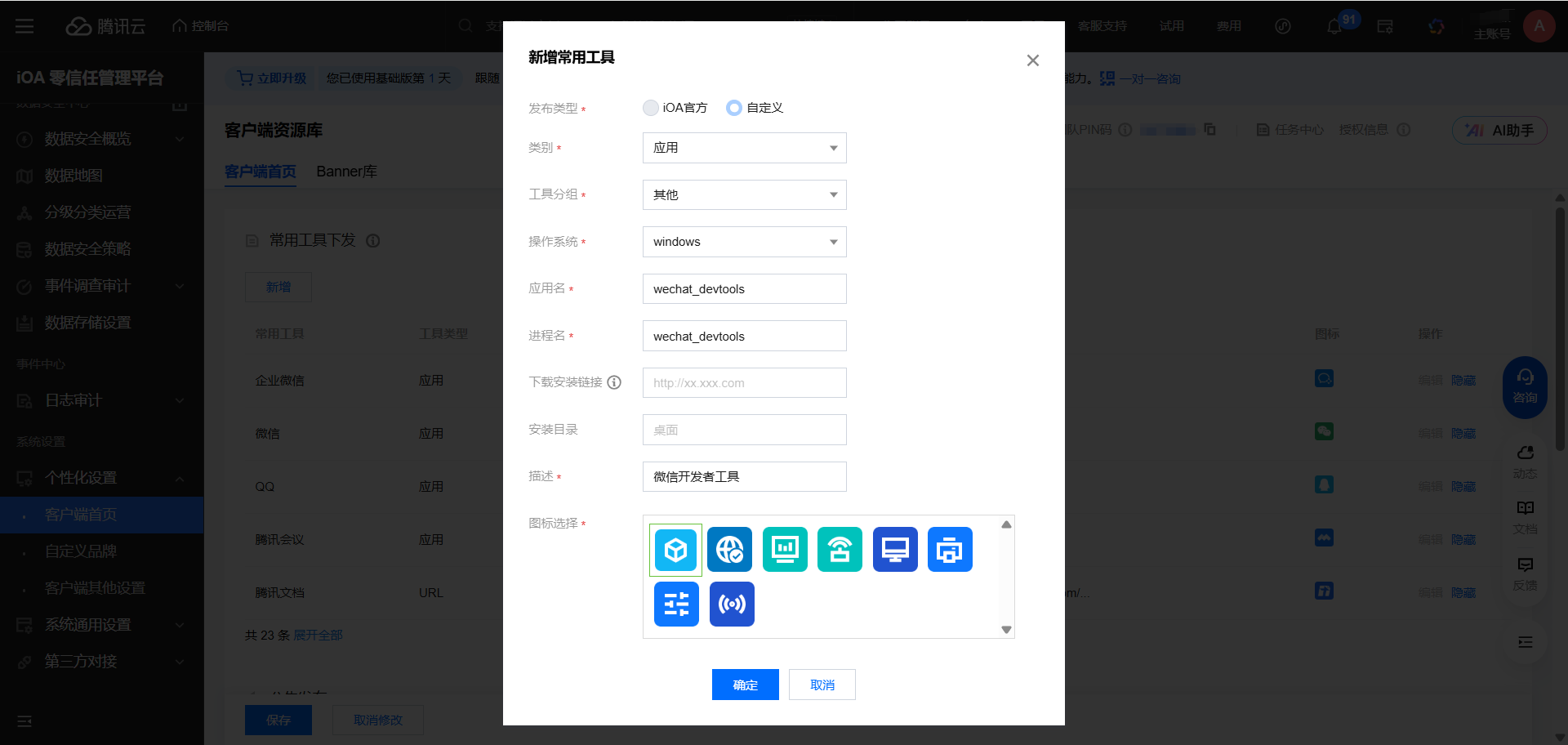
Task: Show the 常用工具下发 info icon
Action: click(x=373, y=240)
